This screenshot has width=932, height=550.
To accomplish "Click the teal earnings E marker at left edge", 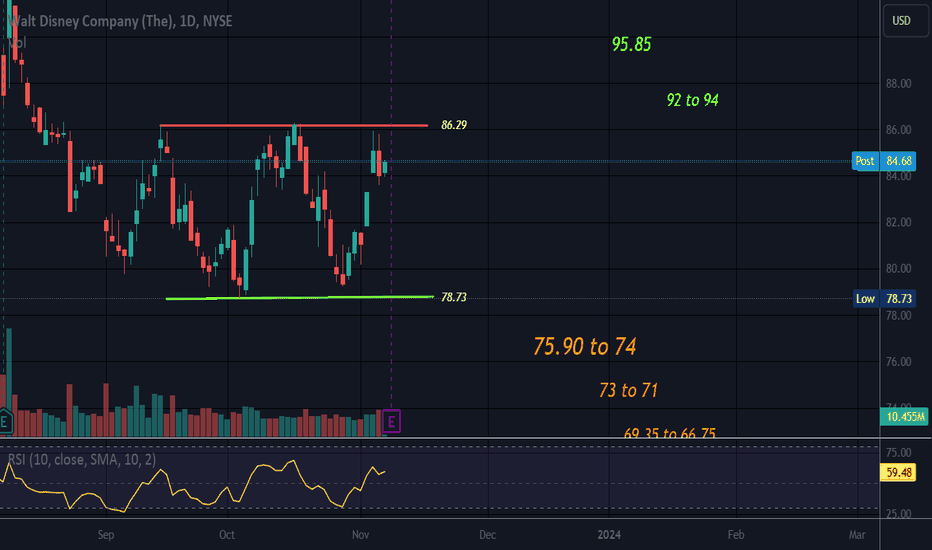I will pos(4,422).
